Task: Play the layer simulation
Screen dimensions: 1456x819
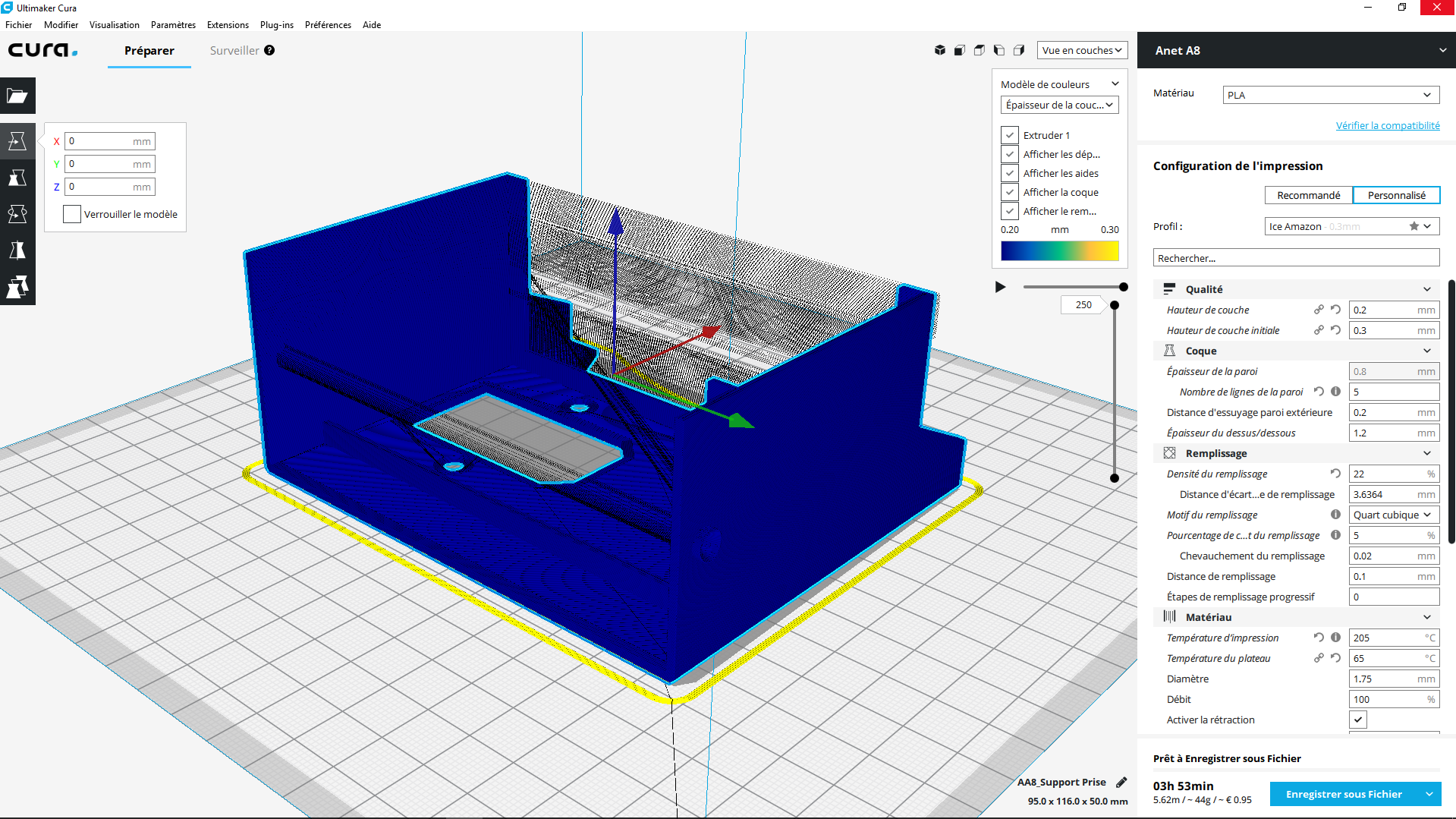Action: point(1000,287)
